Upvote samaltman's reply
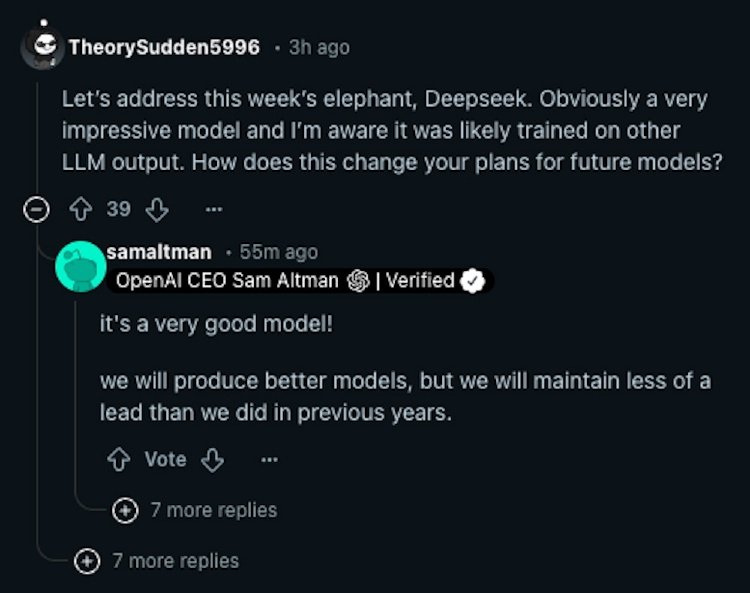 pyautogui.click(x=119, y=460)
